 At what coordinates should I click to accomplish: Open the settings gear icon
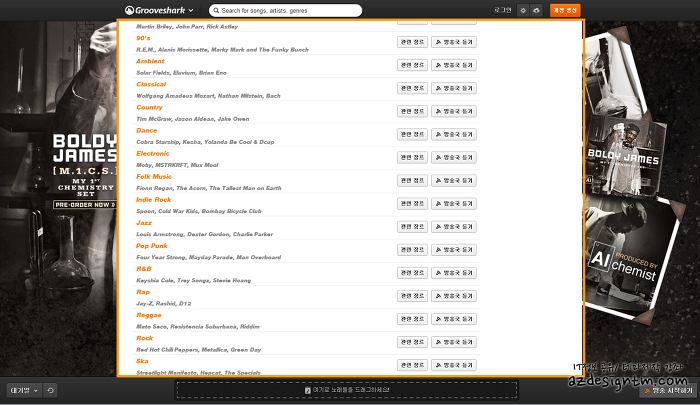(523, 10)
